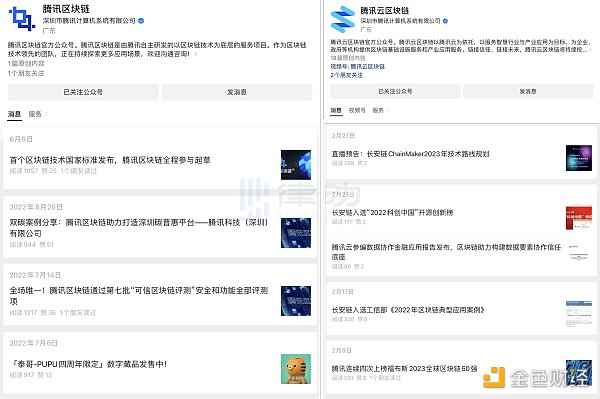Open article 腾讯云参编数据协作金融应用报告发布
This screenshot has width=600, height=399.
[x=446, y=252]
